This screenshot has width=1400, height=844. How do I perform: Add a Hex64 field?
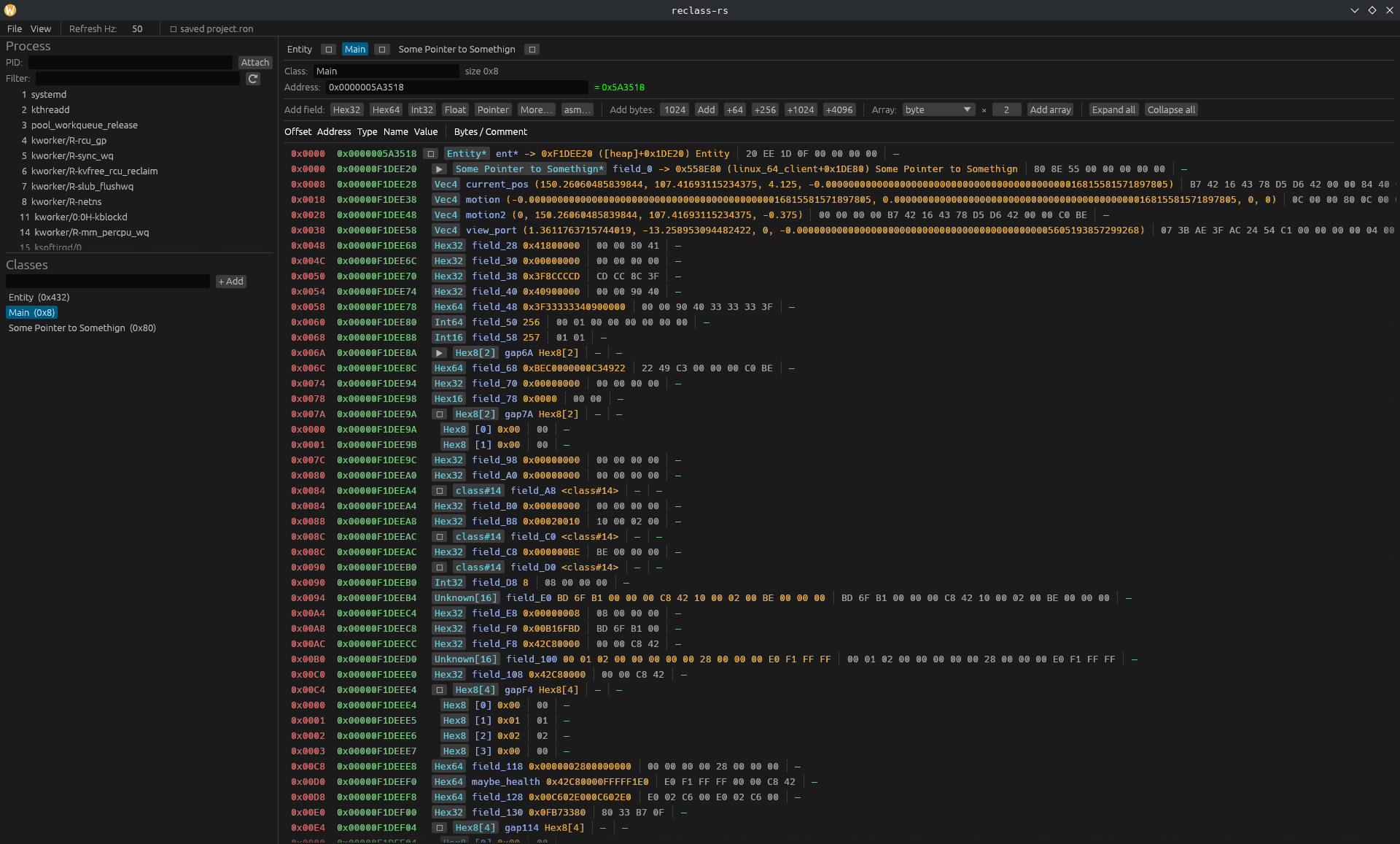click(x=386, y=110)
